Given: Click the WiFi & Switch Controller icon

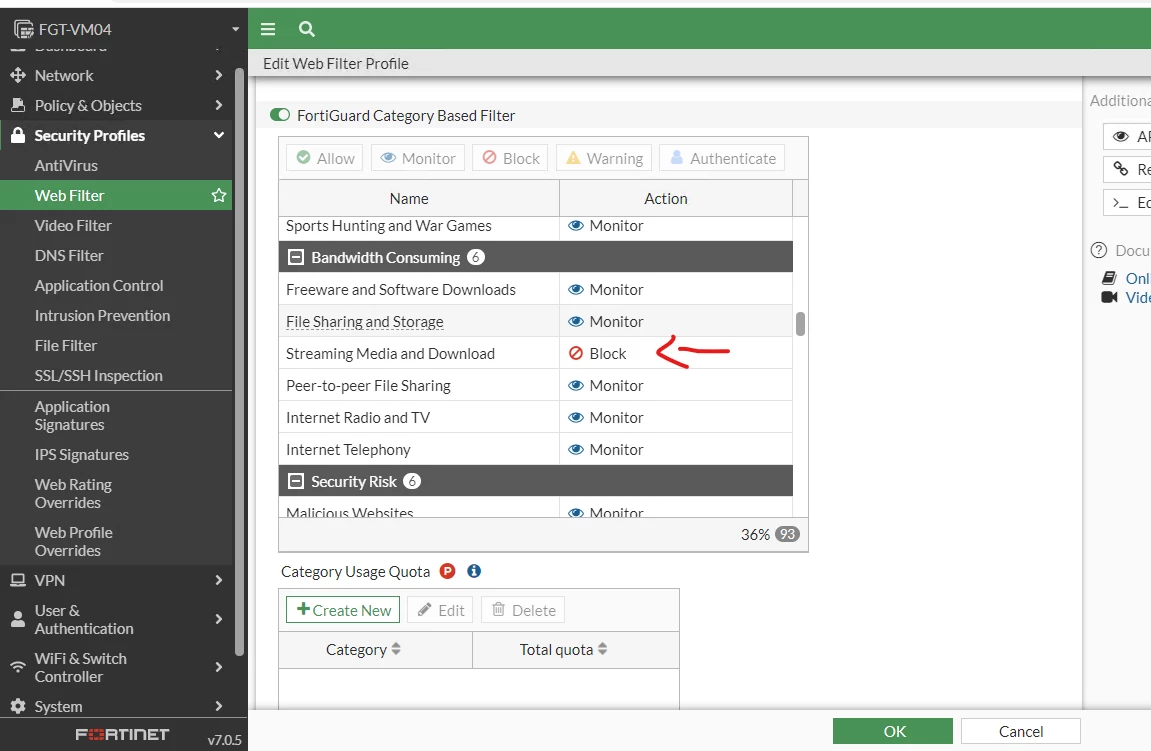Looking at the screenshot, I should click(18, 667).
